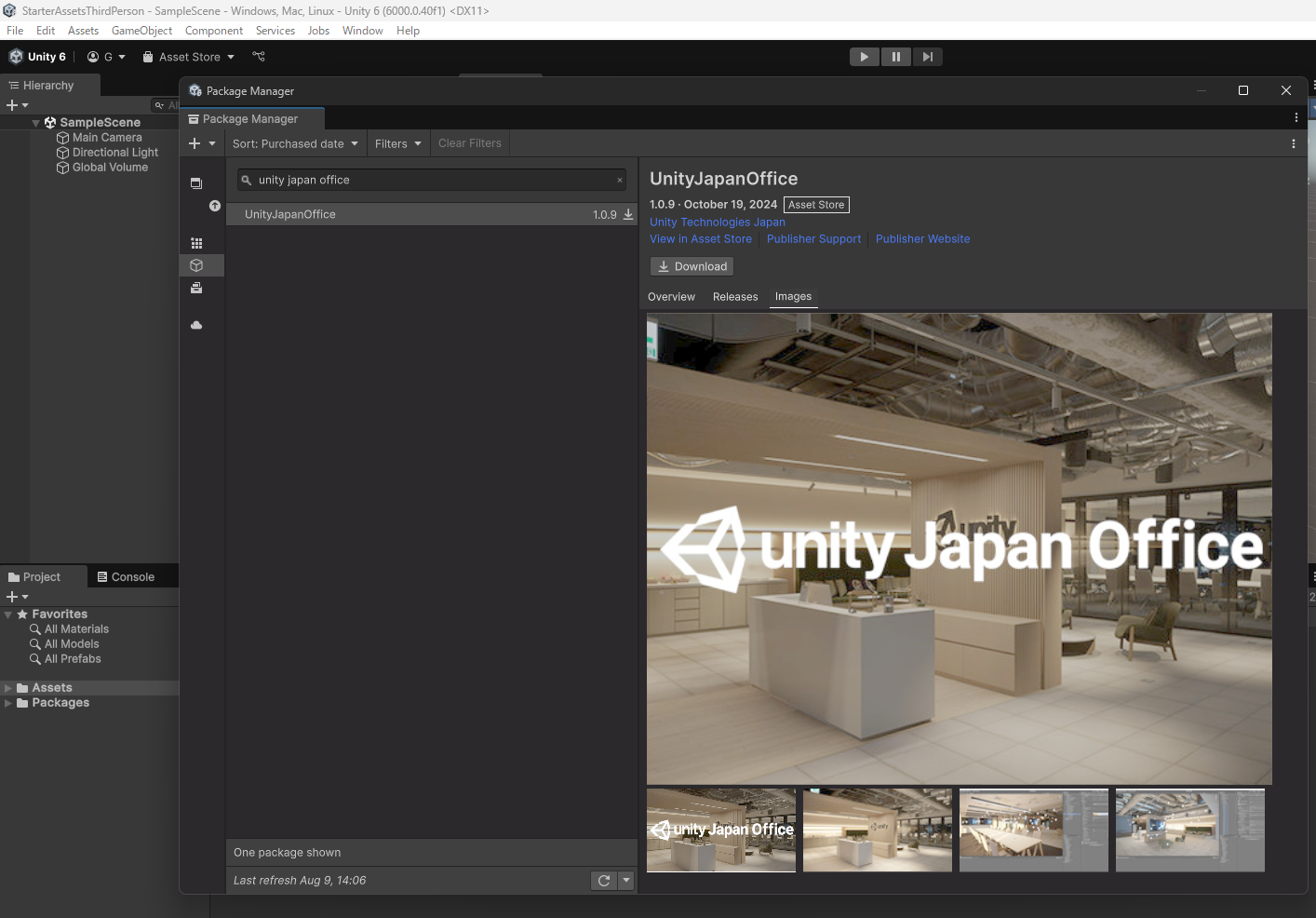1316x918 pixels.
Task: Click All Prefabs saved search
Action: click(x=73, y=659)
